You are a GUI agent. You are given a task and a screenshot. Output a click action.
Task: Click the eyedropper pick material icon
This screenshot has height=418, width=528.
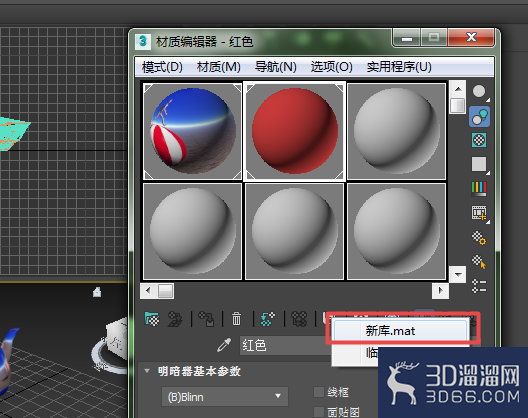tap(224, 345)
